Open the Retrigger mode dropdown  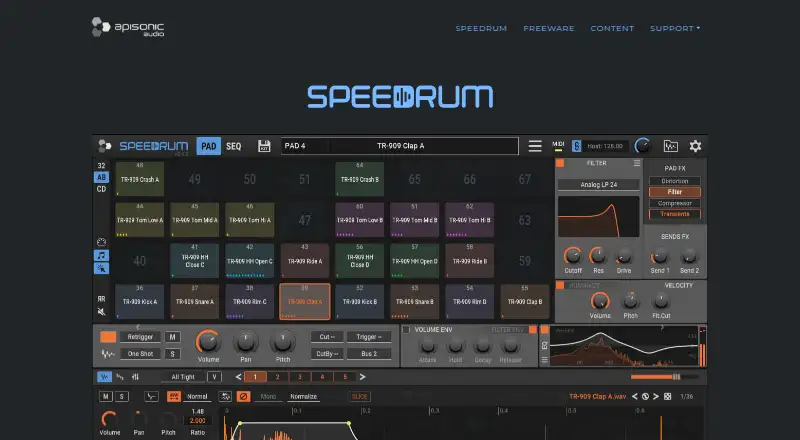point(140,337)
